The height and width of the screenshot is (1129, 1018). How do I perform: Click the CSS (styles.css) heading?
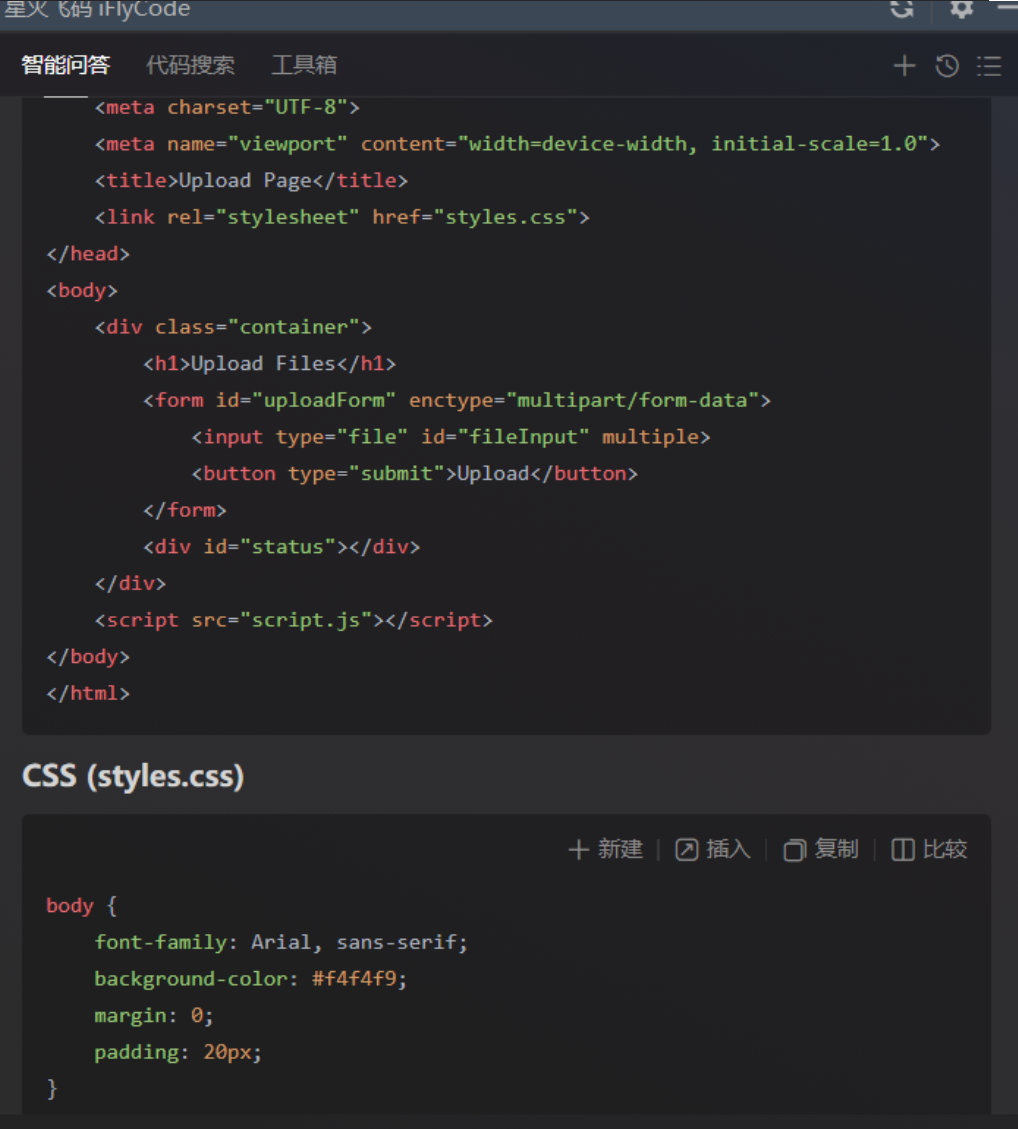pos(133,776)
